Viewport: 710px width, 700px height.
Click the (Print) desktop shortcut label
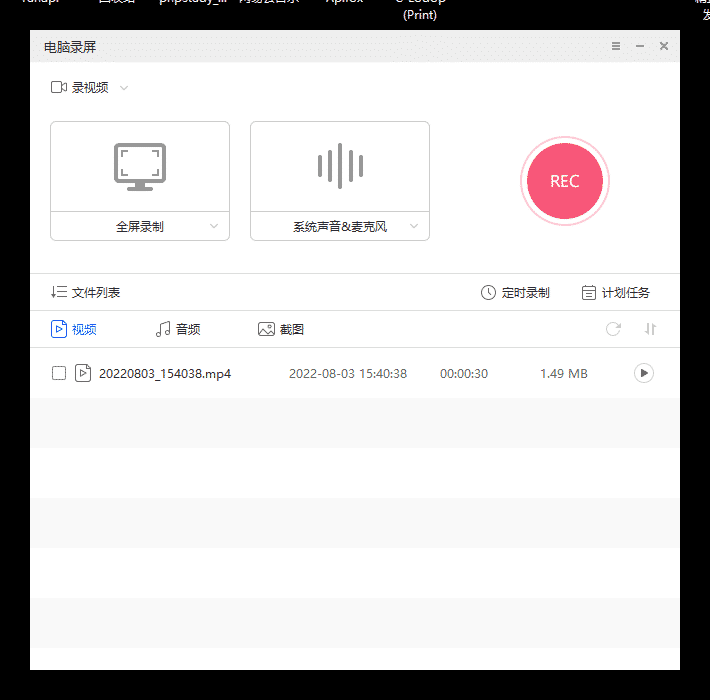(420, 15)
